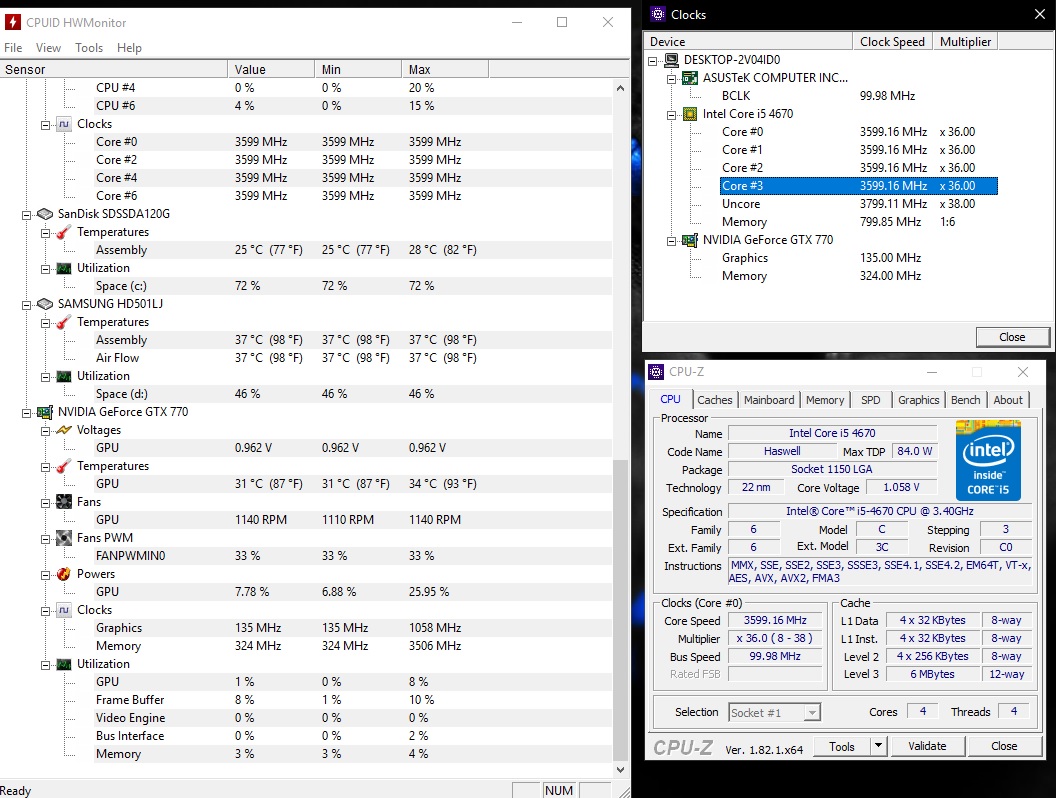Click the DESKTOP-2V04ID0 computer icon

[x=671, y=60]
